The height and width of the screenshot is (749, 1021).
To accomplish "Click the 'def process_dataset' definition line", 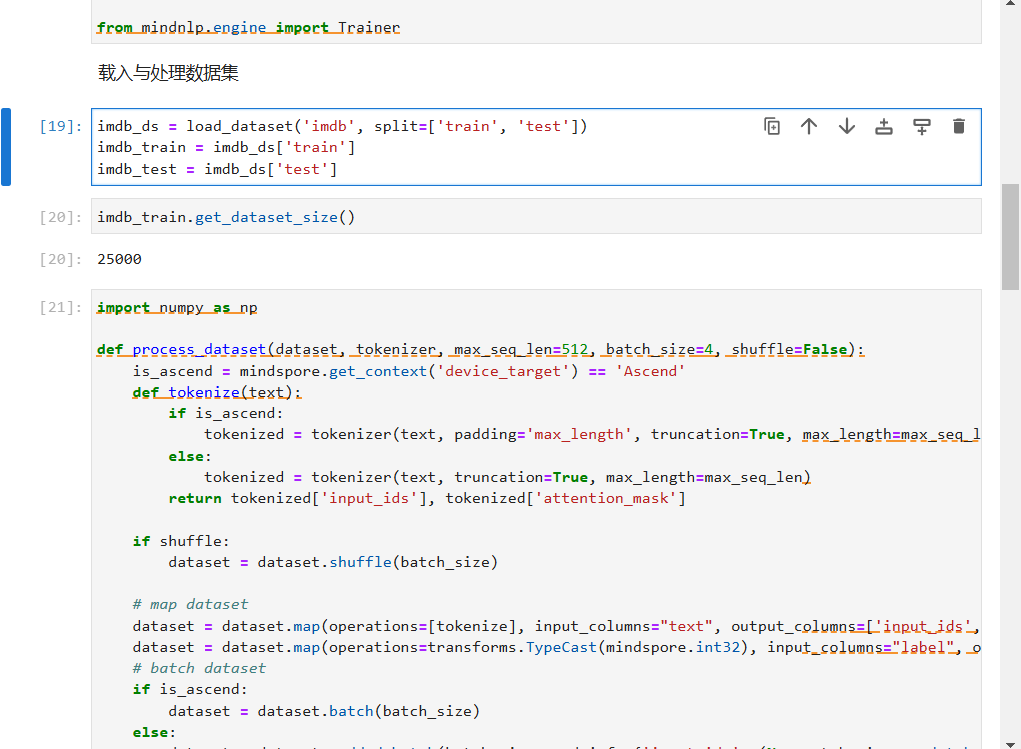I will point(481,350).
